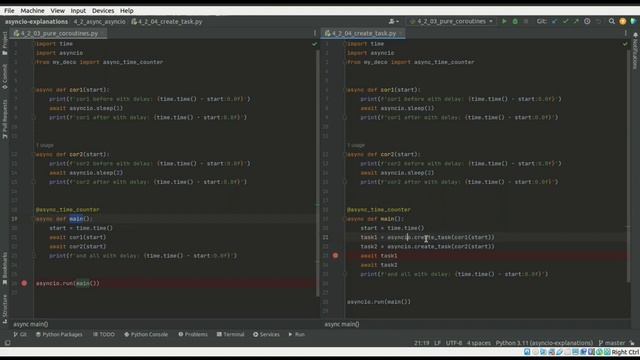This screenshot has height=360, width=640.
Task: Open the TODO tool window
Action: tap(104, 334)
